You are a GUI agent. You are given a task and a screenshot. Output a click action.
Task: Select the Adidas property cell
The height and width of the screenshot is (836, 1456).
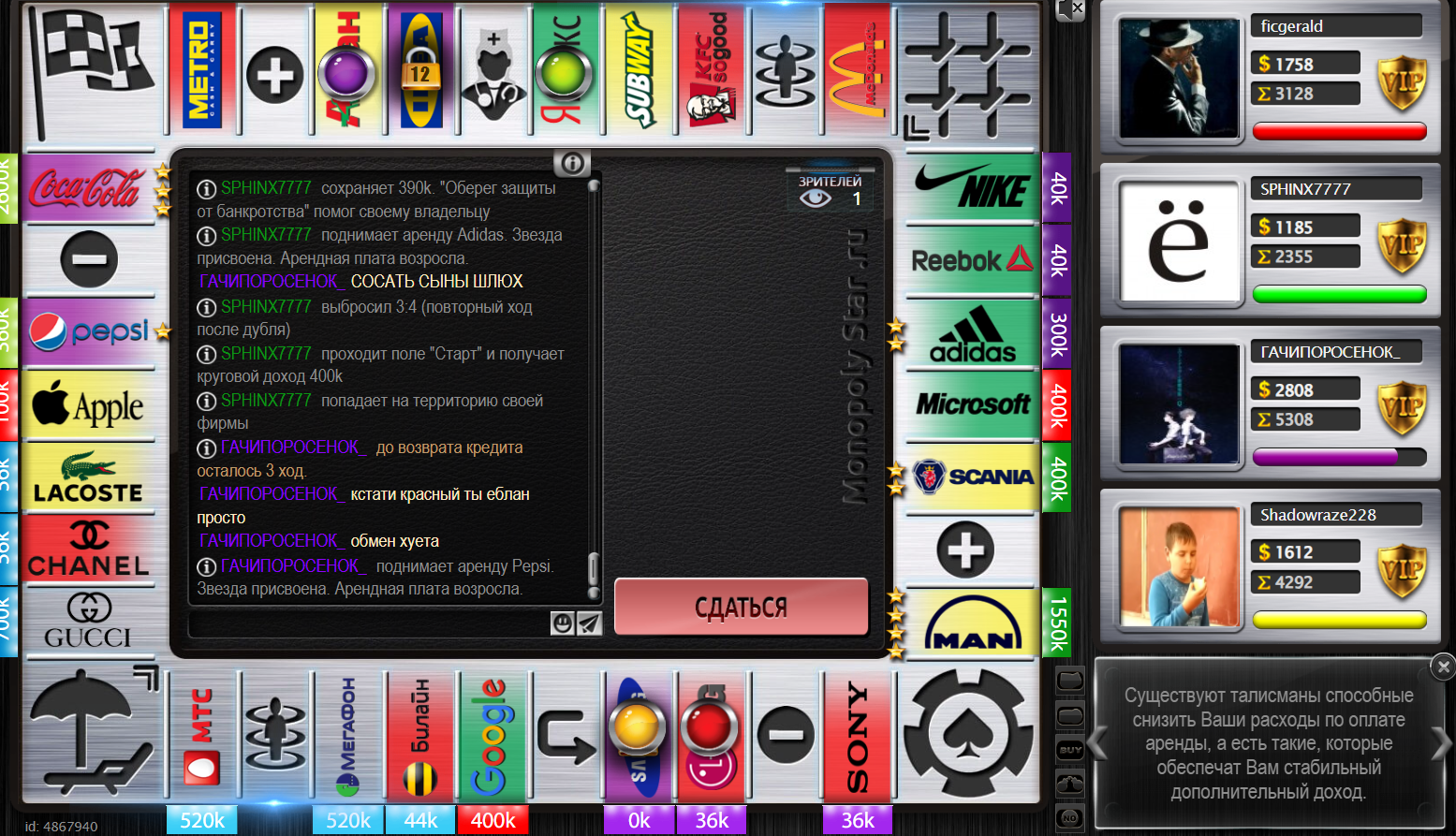973,333
